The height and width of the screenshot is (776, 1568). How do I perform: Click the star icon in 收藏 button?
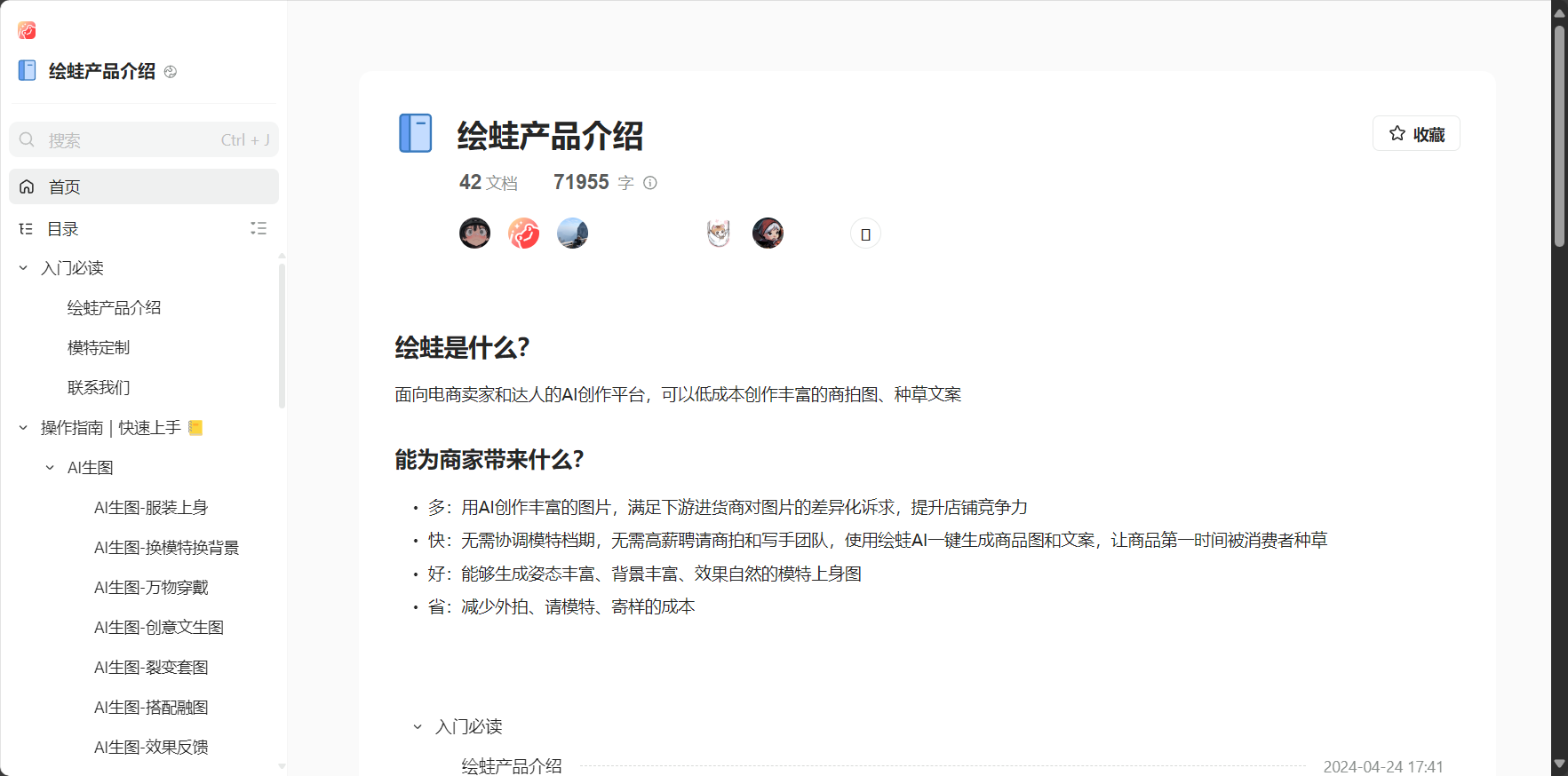(x=1397, y=133)
